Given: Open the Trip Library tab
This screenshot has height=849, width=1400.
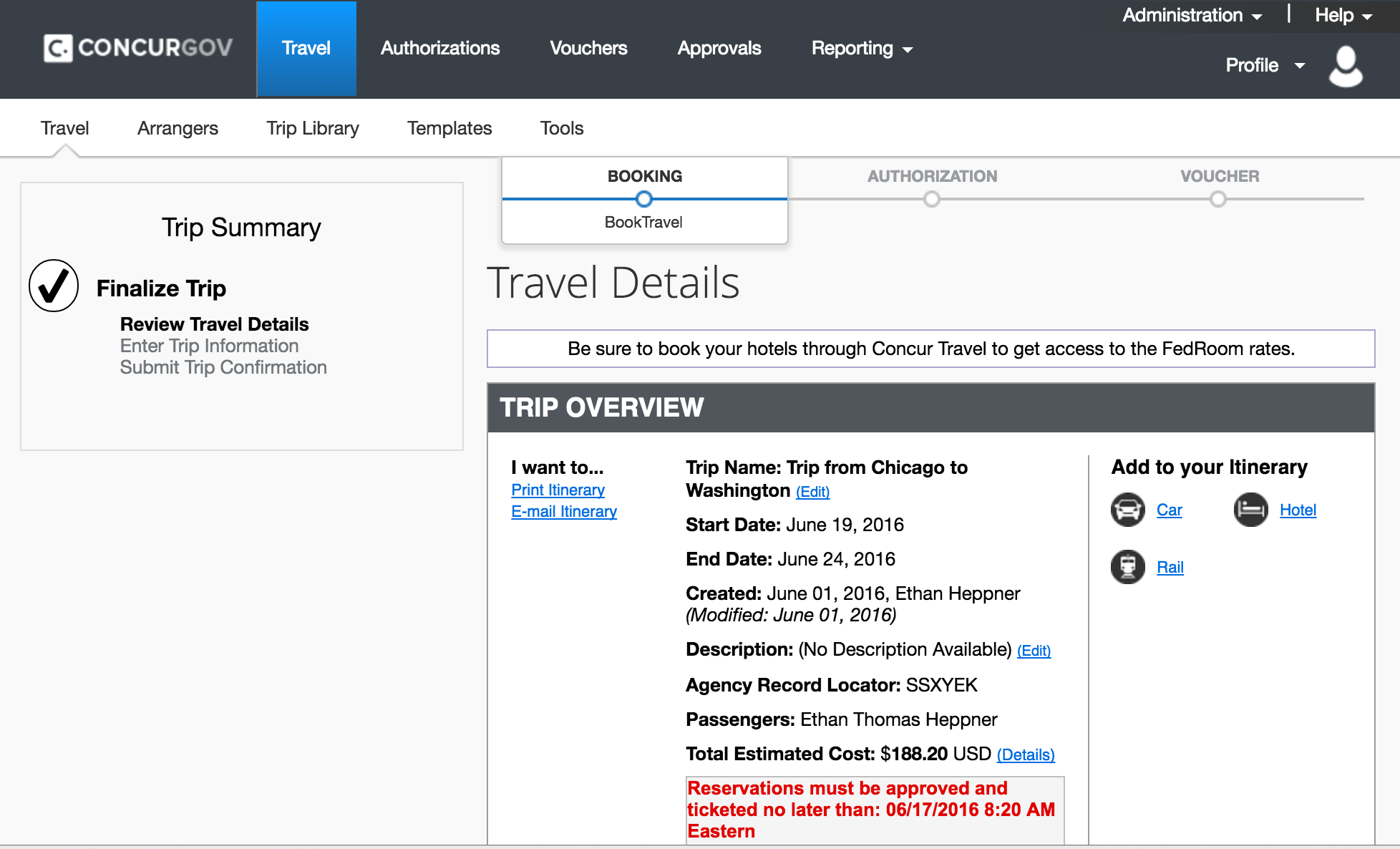Looking at the screenshot, I should (313, 128).
